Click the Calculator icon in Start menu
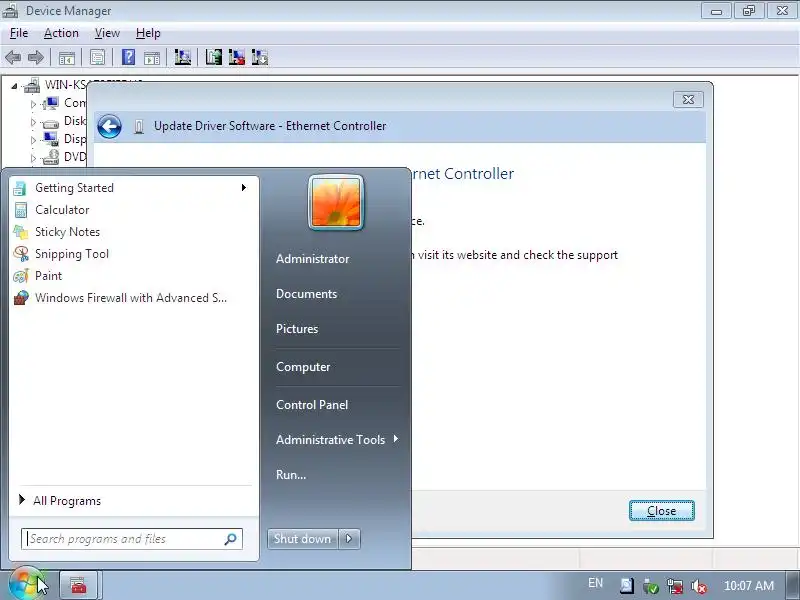 [x=20, y=210]
